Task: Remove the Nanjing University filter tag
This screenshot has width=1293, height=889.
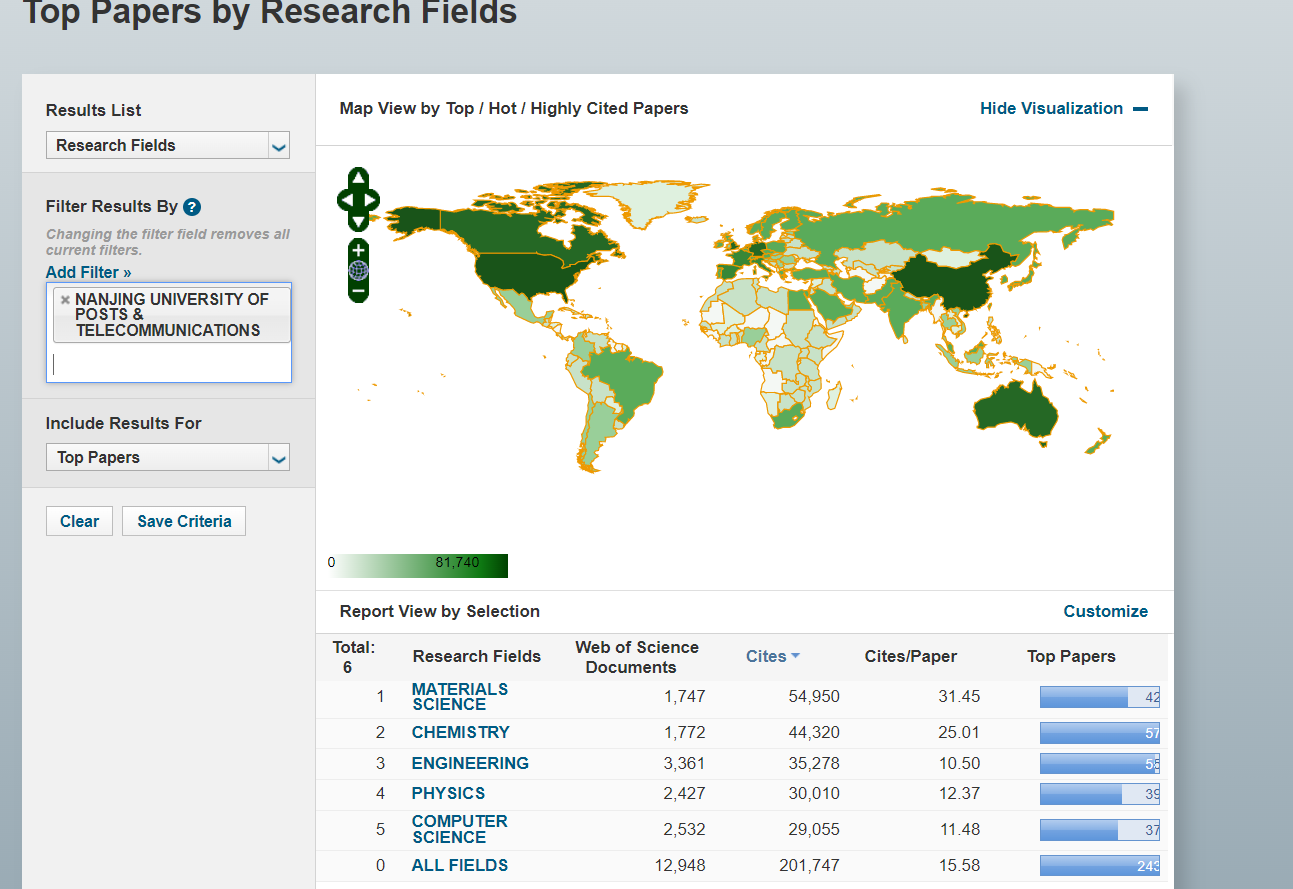Action: 65,299
